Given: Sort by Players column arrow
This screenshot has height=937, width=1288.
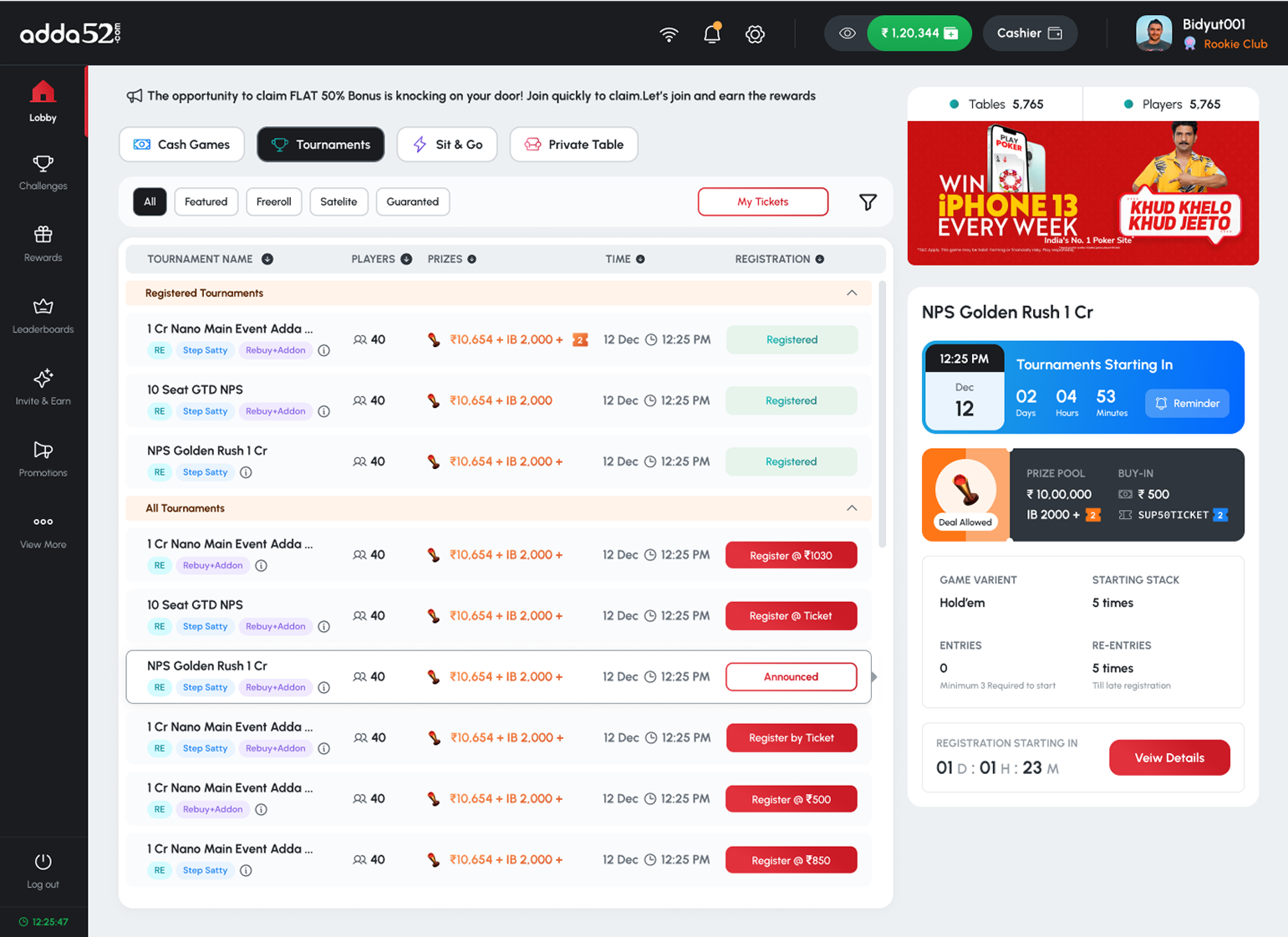Looking at the screenshot, I should pyautogui.click(x=406, y=259).
